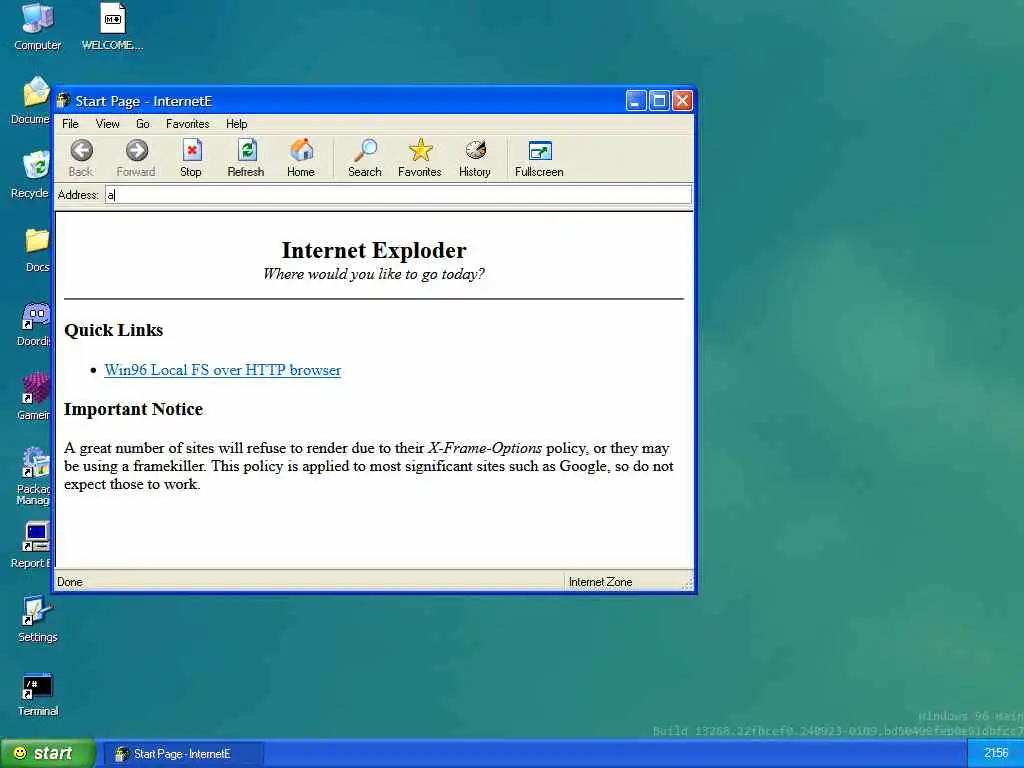Open Favorites star icon in toolbar
Viewport: 1024px width, 768px height.
[x=420, y=151]
